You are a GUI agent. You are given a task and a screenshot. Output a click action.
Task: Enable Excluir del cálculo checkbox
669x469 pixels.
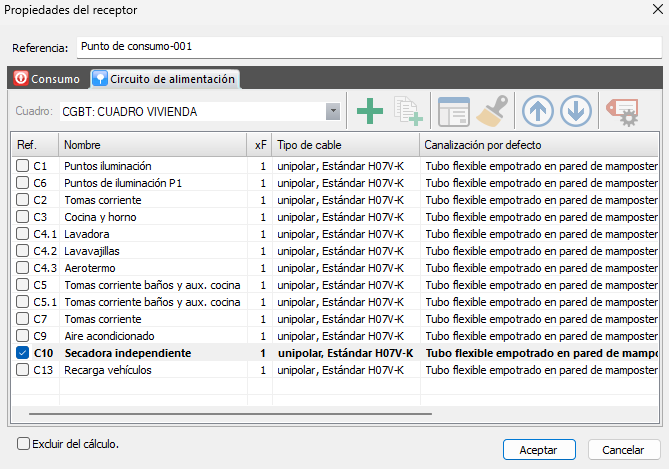pos(23,443)
